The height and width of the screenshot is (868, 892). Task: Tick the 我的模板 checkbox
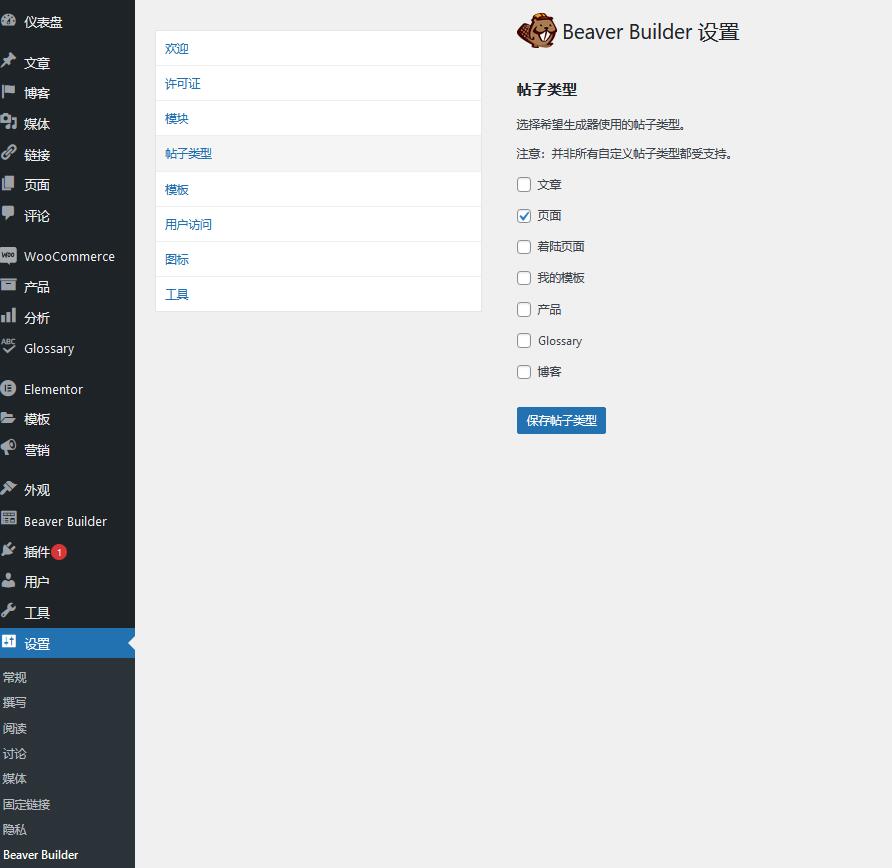[x=524, y=278]
